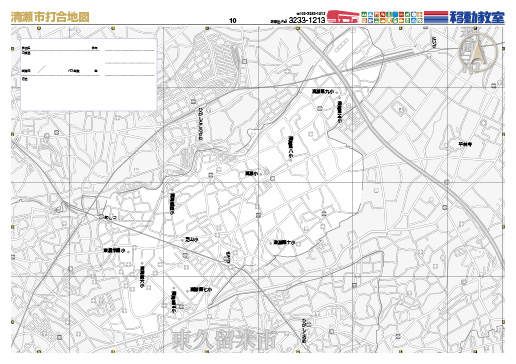Click the 清瀬第九小 school label
Viewport: 516px width, 364px height.
coord(323,91)
